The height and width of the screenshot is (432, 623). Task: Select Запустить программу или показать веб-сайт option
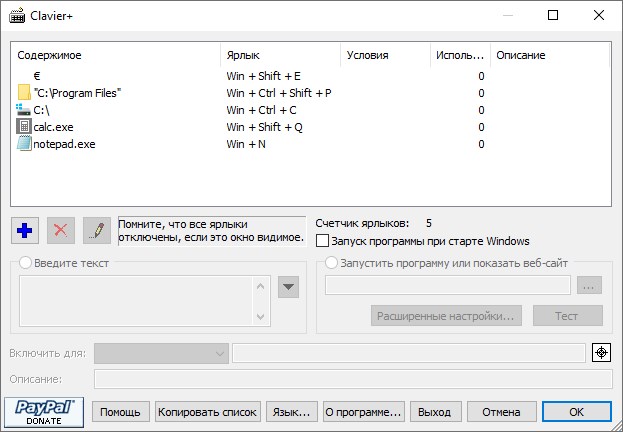tap(332, 263)
